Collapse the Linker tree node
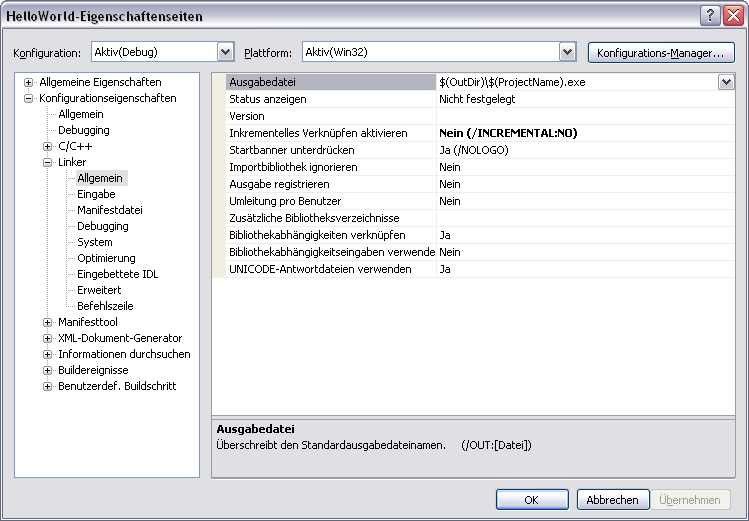This screenshot has width=749, height=521. [x=48, y=162]
